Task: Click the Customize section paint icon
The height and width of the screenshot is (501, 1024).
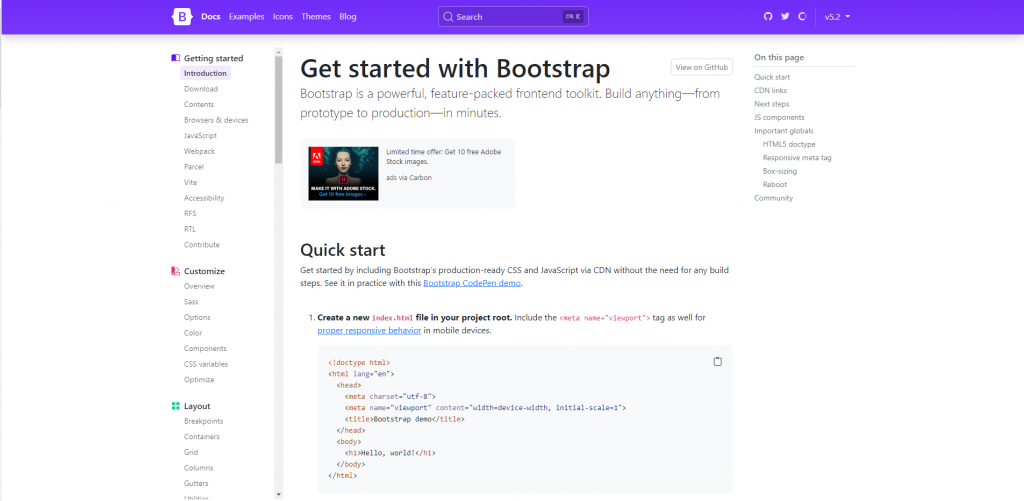Action: 175,270
